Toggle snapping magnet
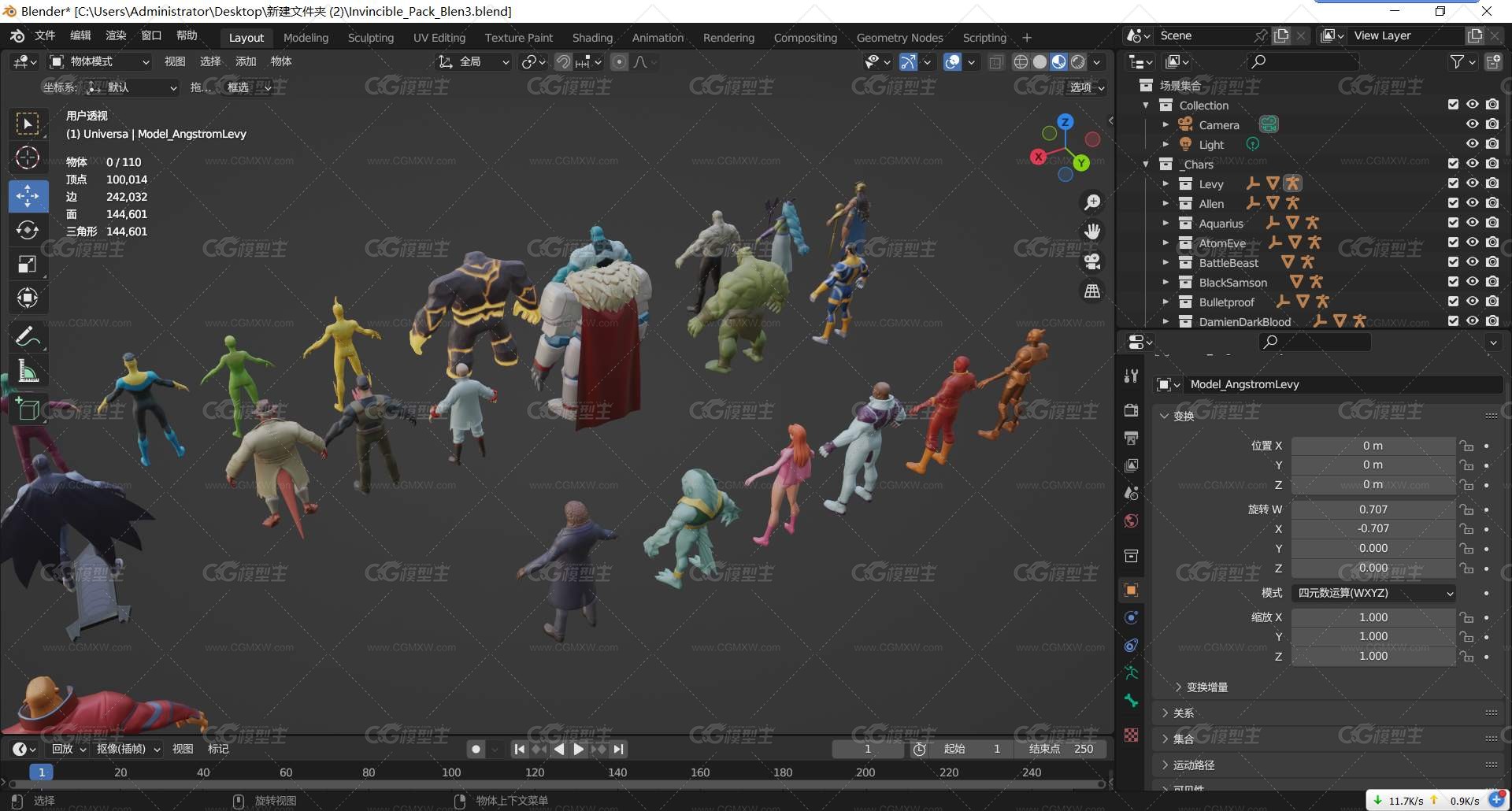Image resolution: width=1512 pixels, height=811 pixels. (563, 61)
